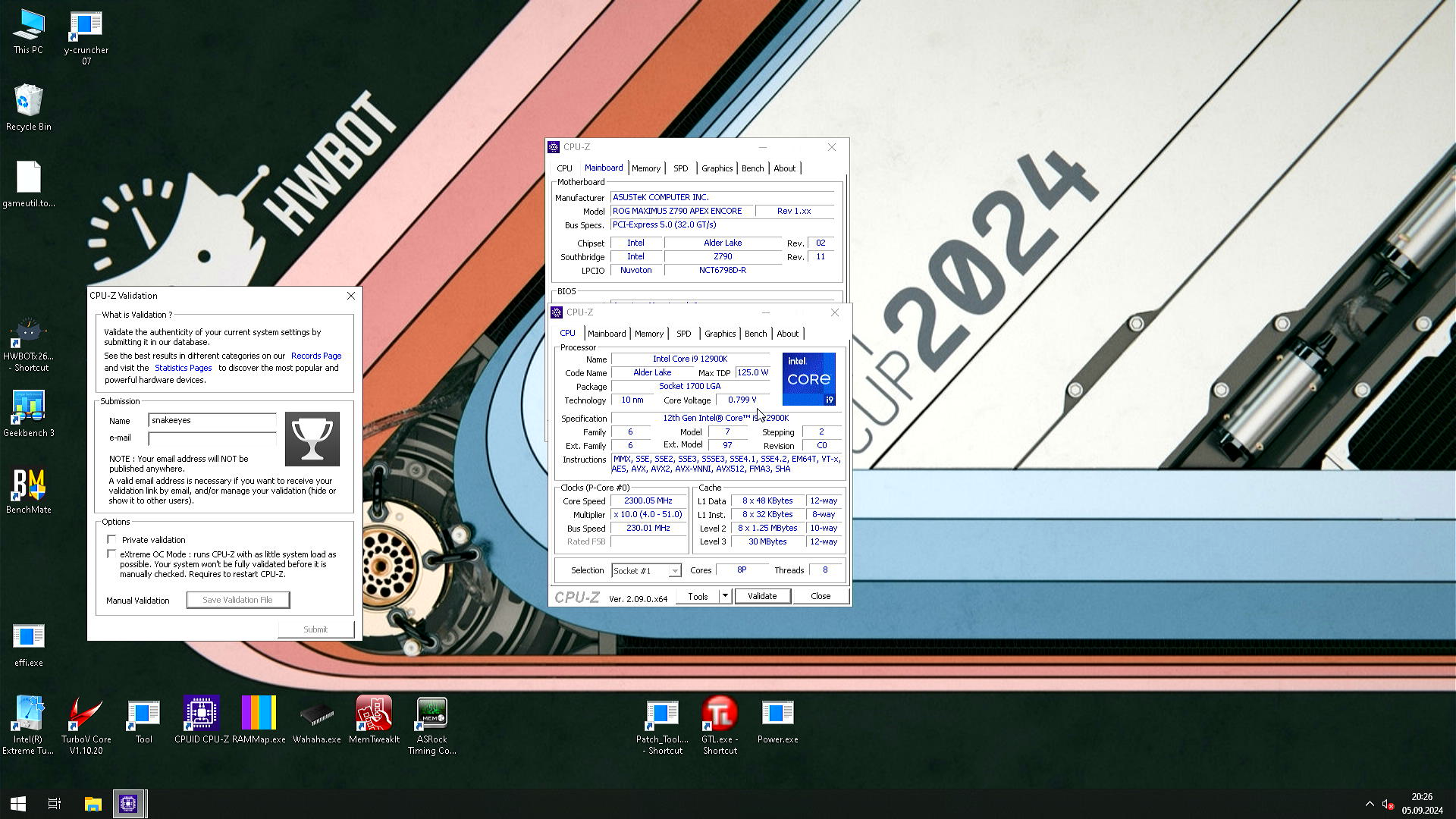
Task: Select Bench tab in back CPU-Z window
Action: (752, 168)
